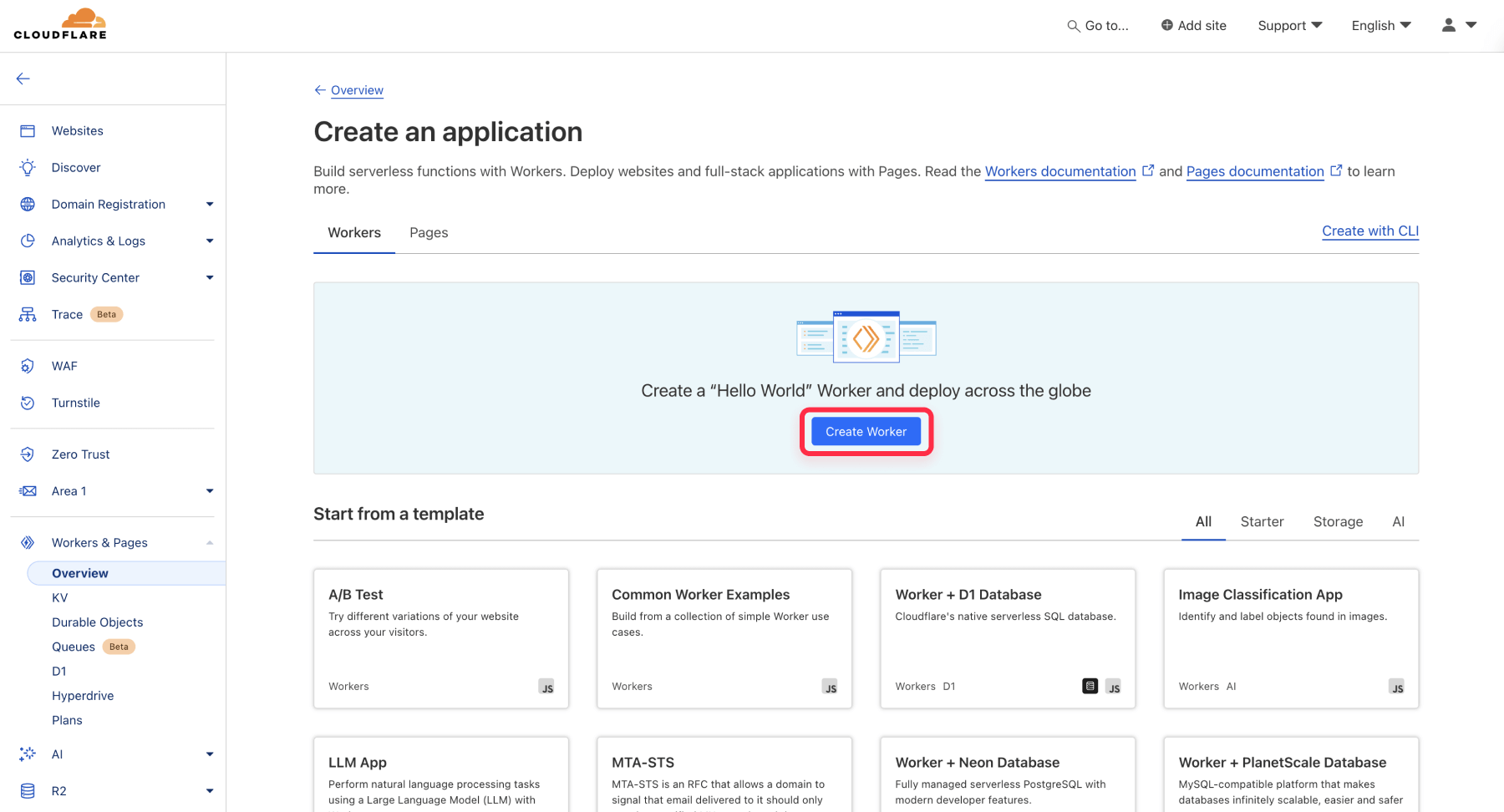Viewport: 1504px width, 812px height.
Task: Open D1 in the sidebar
Action: pyautogui.click(x=59, y=671)
